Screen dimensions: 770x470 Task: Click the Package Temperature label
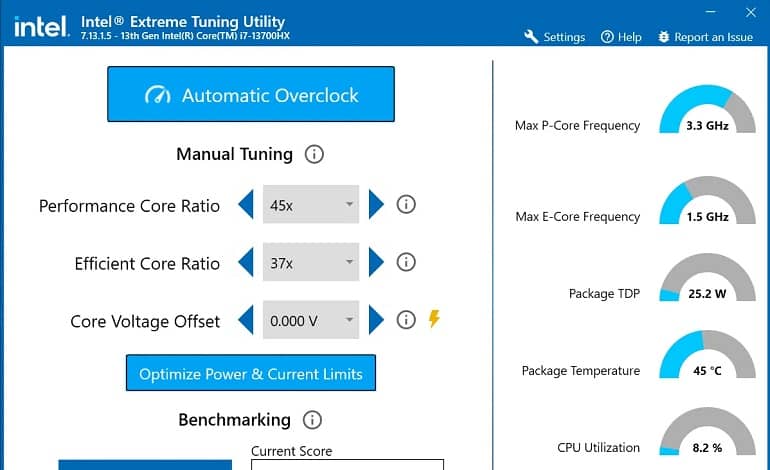click(581, 371)
